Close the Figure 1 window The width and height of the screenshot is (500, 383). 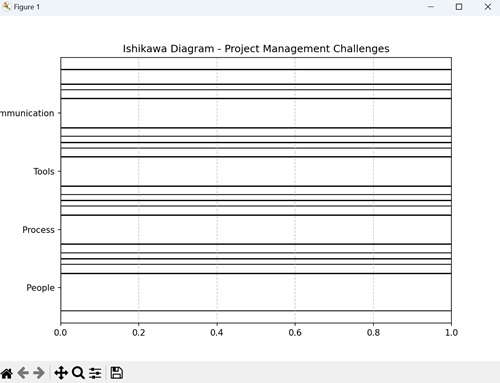tap(488, 7)
